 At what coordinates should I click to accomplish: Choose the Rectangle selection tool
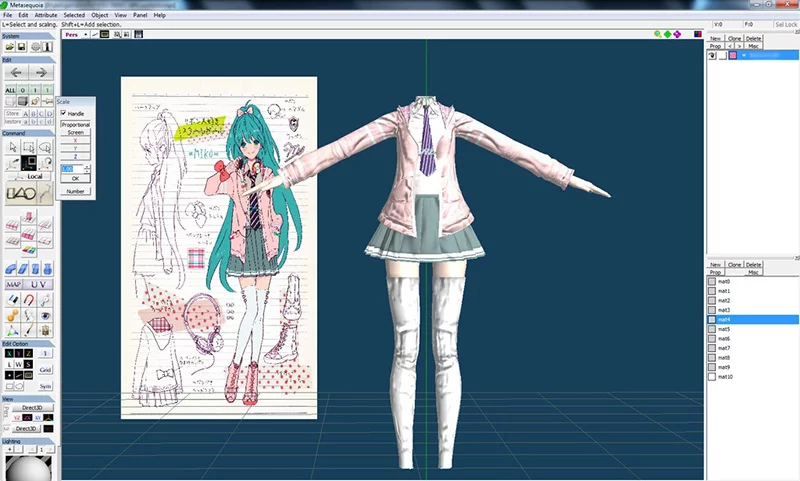pos(29,147)
